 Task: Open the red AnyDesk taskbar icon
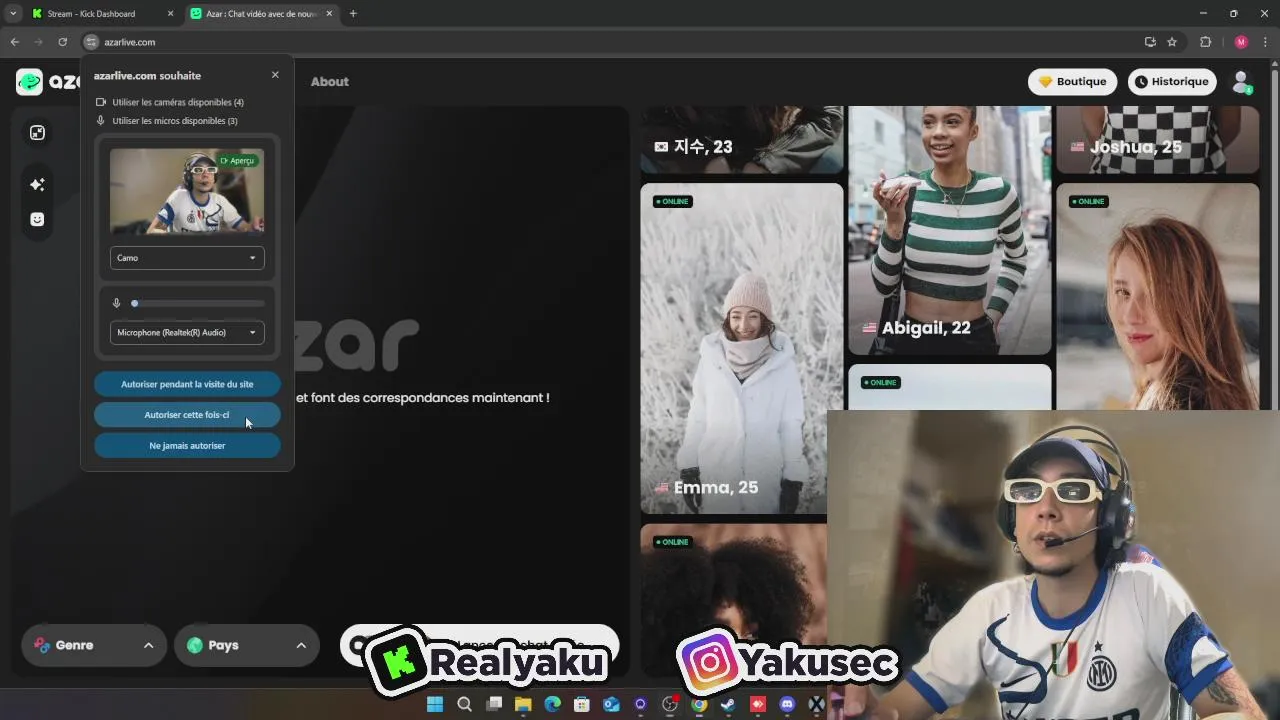758,705
